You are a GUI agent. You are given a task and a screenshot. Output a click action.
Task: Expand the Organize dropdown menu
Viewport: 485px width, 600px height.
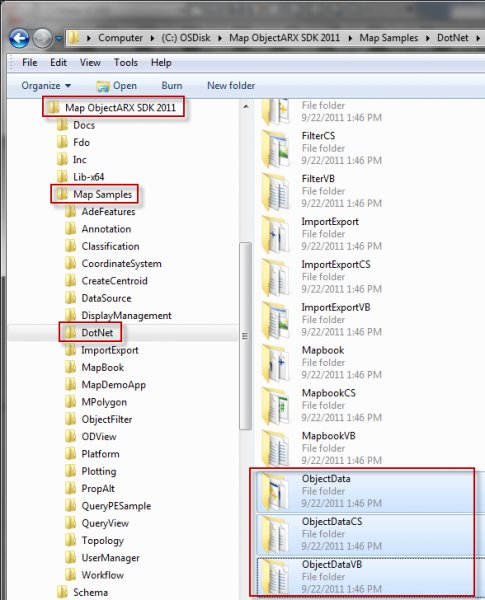coord(46,86)
